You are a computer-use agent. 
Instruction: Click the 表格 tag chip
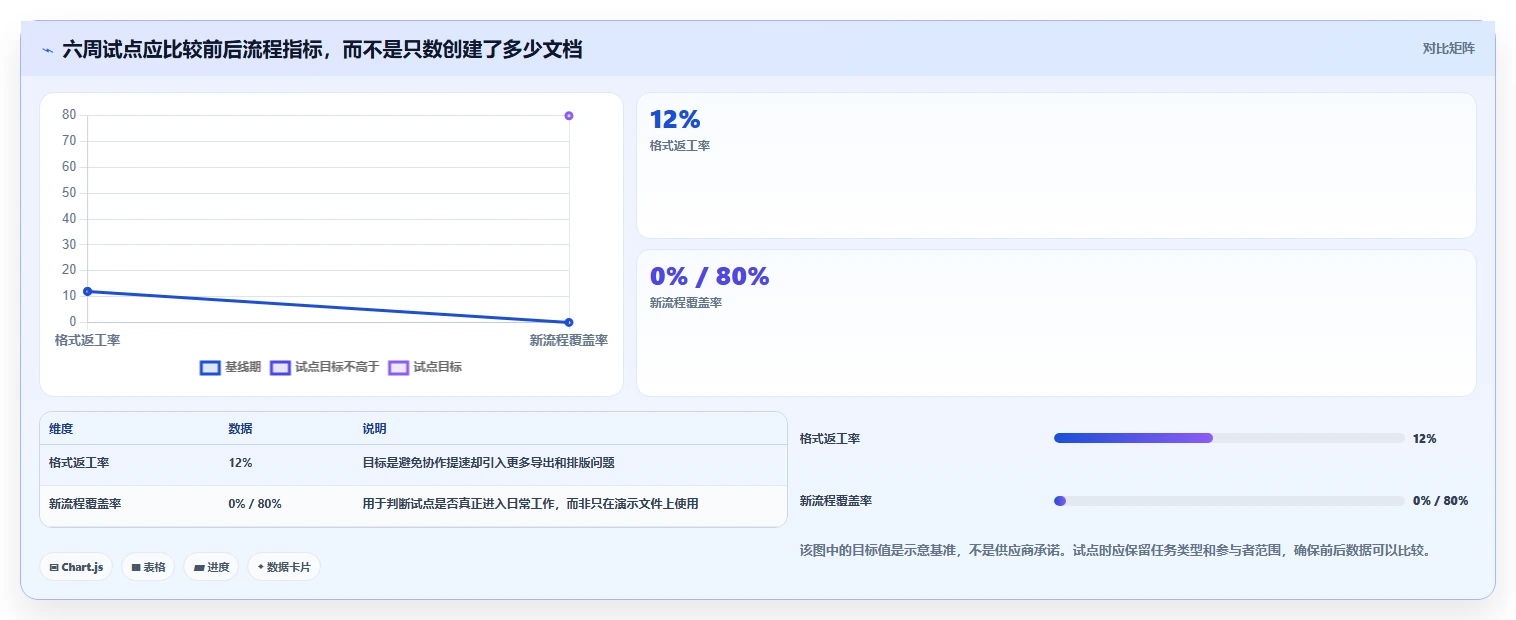148,567
